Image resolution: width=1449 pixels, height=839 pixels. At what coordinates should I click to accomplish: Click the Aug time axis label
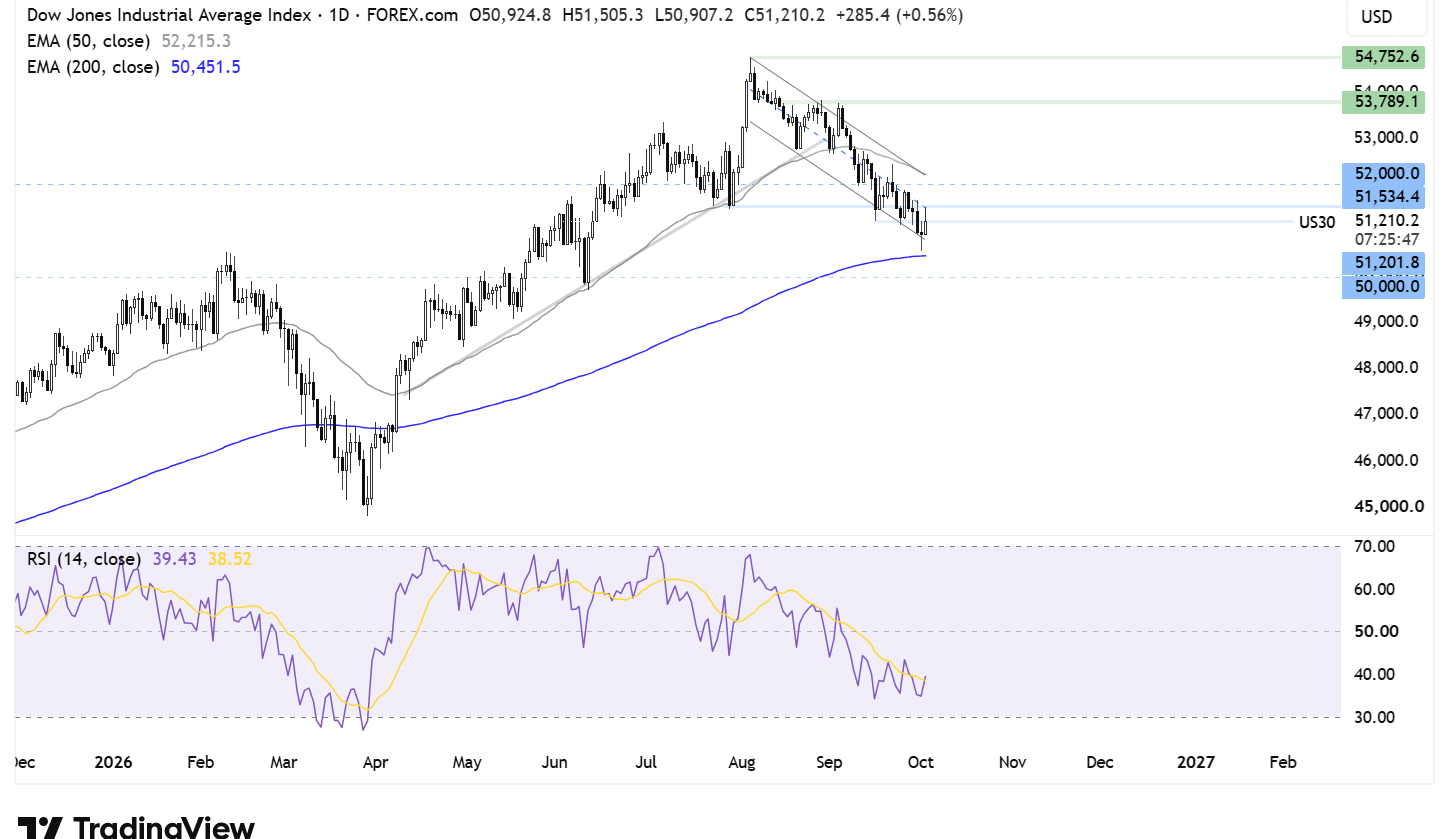tap(741, 762)
